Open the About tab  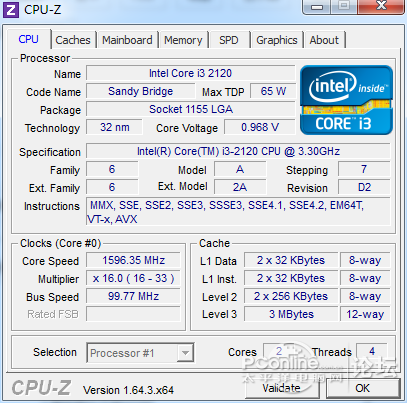(324, 40)
